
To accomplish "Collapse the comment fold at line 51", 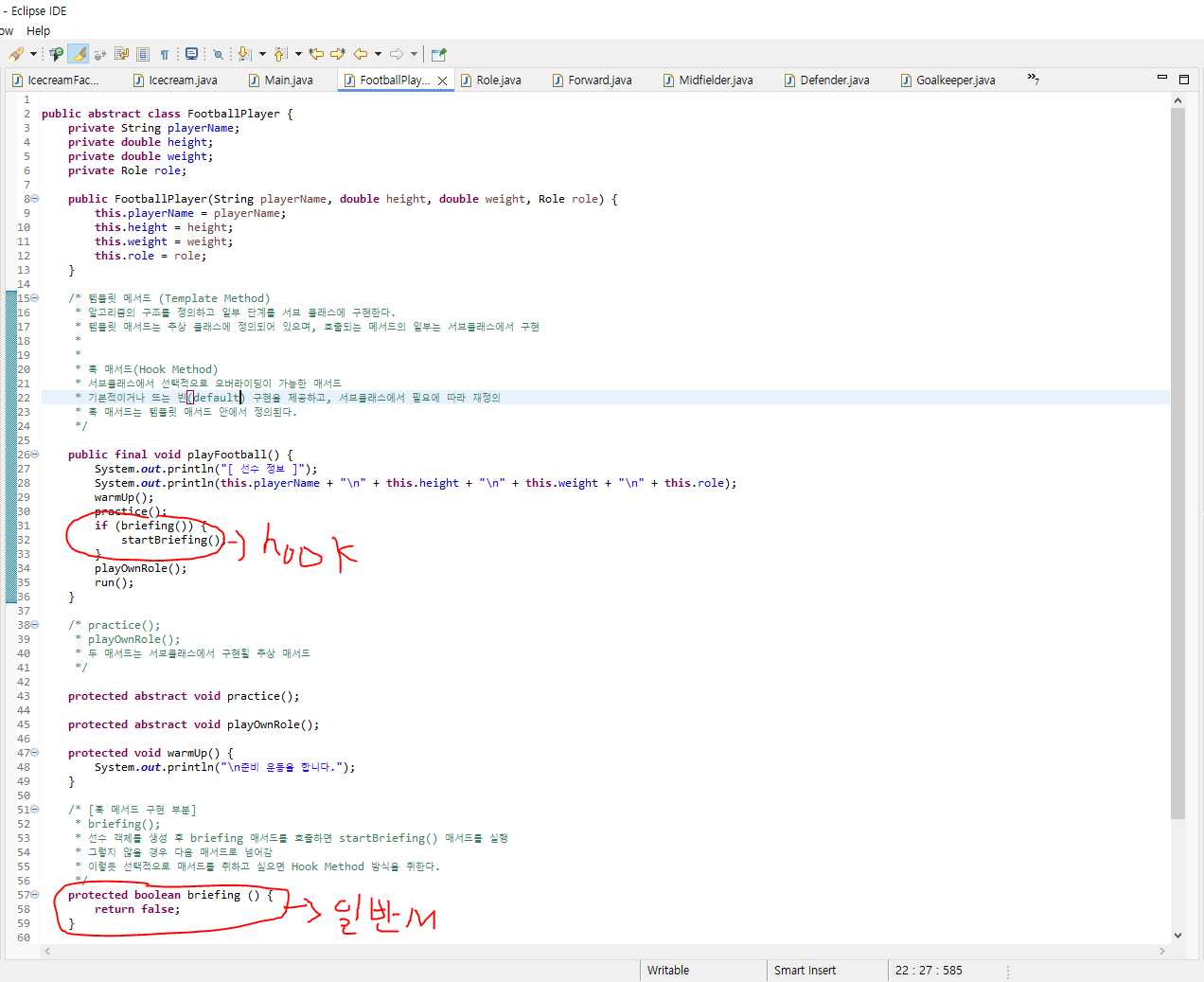I will click(35, 810).
